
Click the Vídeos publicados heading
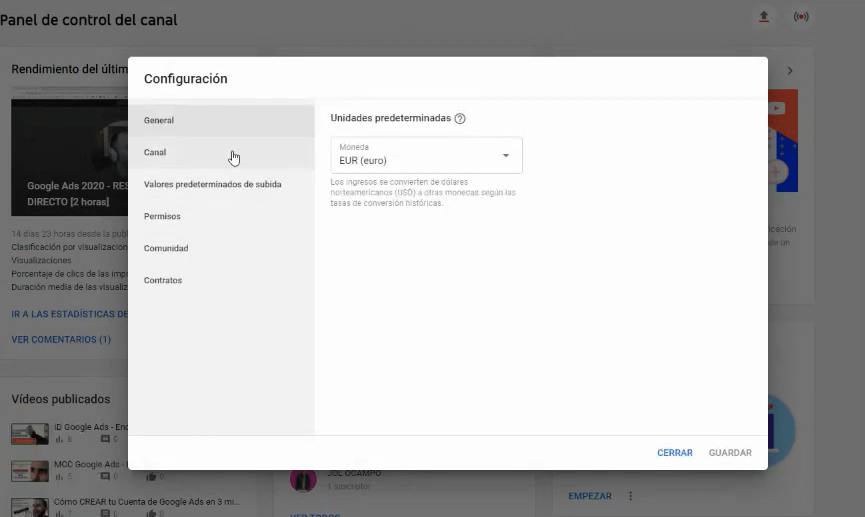click(x=61, y=399)
